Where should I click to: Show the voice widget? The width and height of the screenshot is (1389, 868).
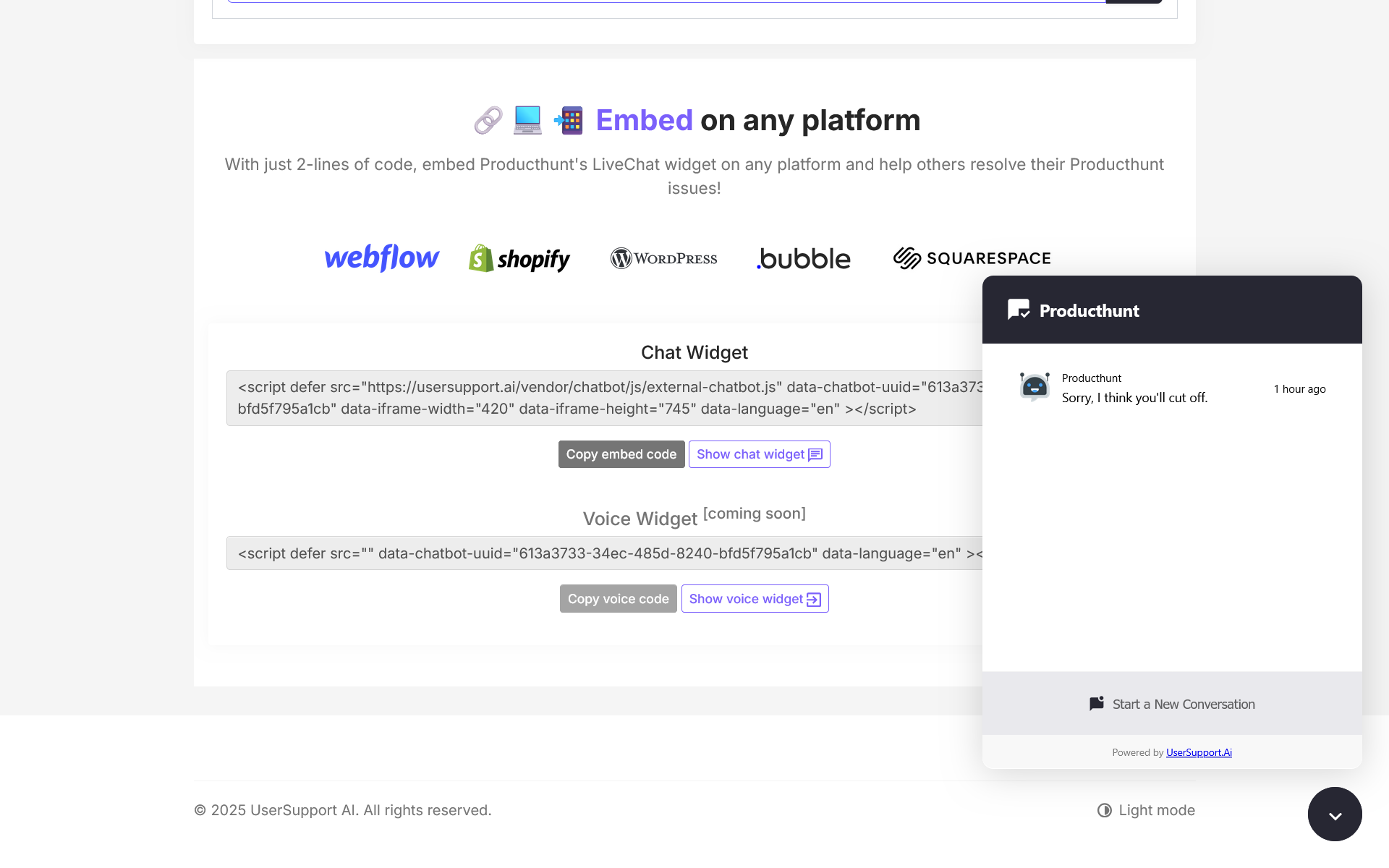pyautogui.click(x=755, y=599)
